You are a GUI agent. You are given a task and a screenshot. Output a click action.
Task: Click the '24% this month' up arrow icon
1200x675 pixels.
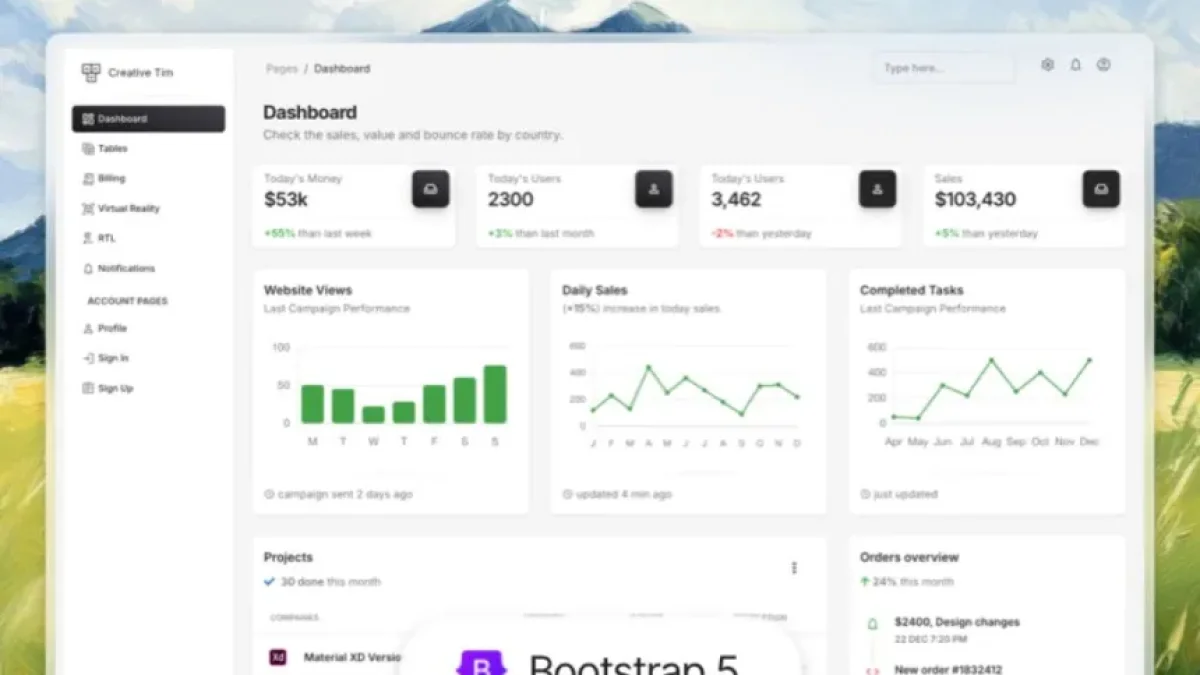tap(865, 581)
